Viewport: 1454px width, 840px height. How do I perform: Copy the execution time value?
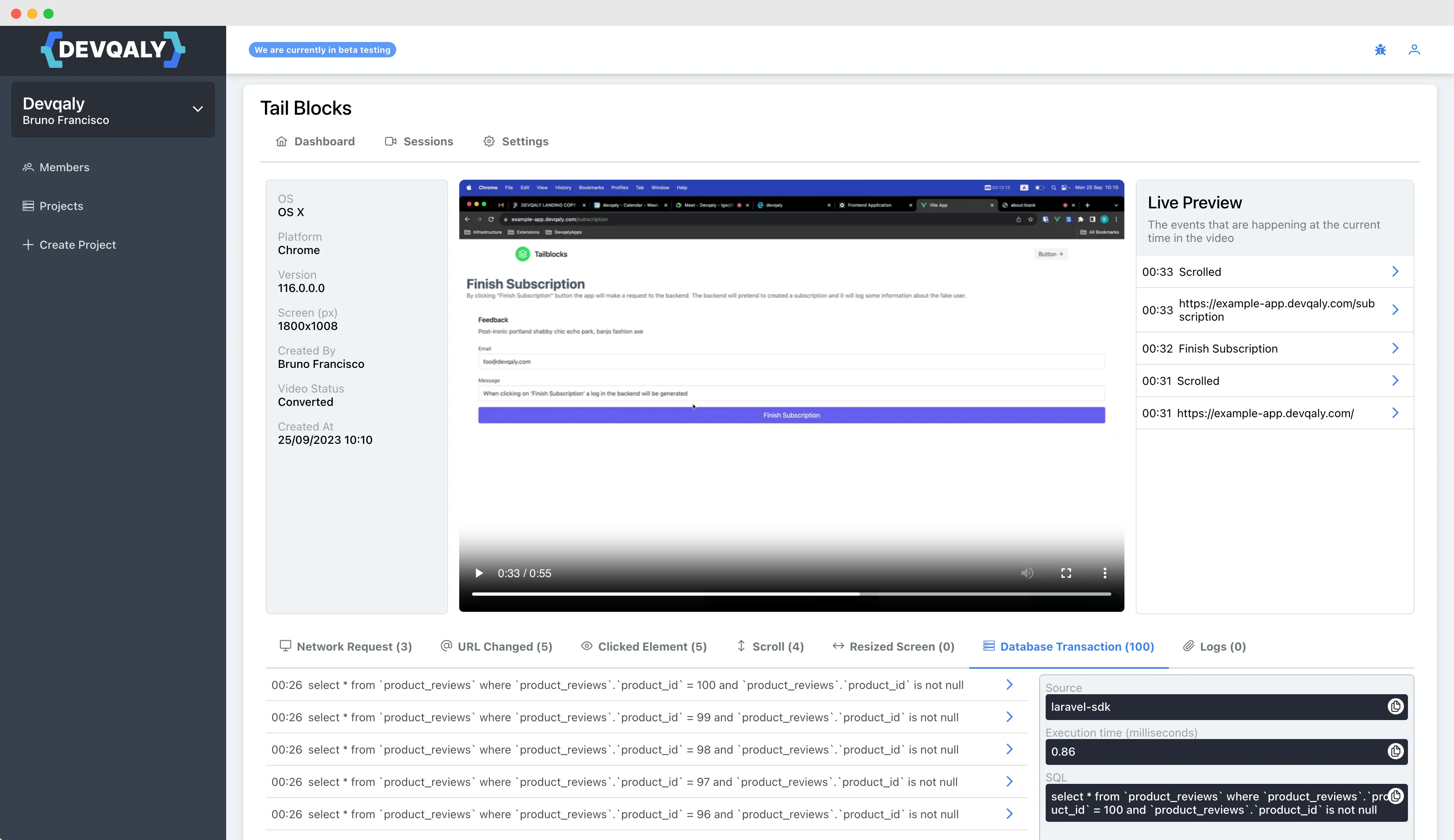tap(1396, 751)
